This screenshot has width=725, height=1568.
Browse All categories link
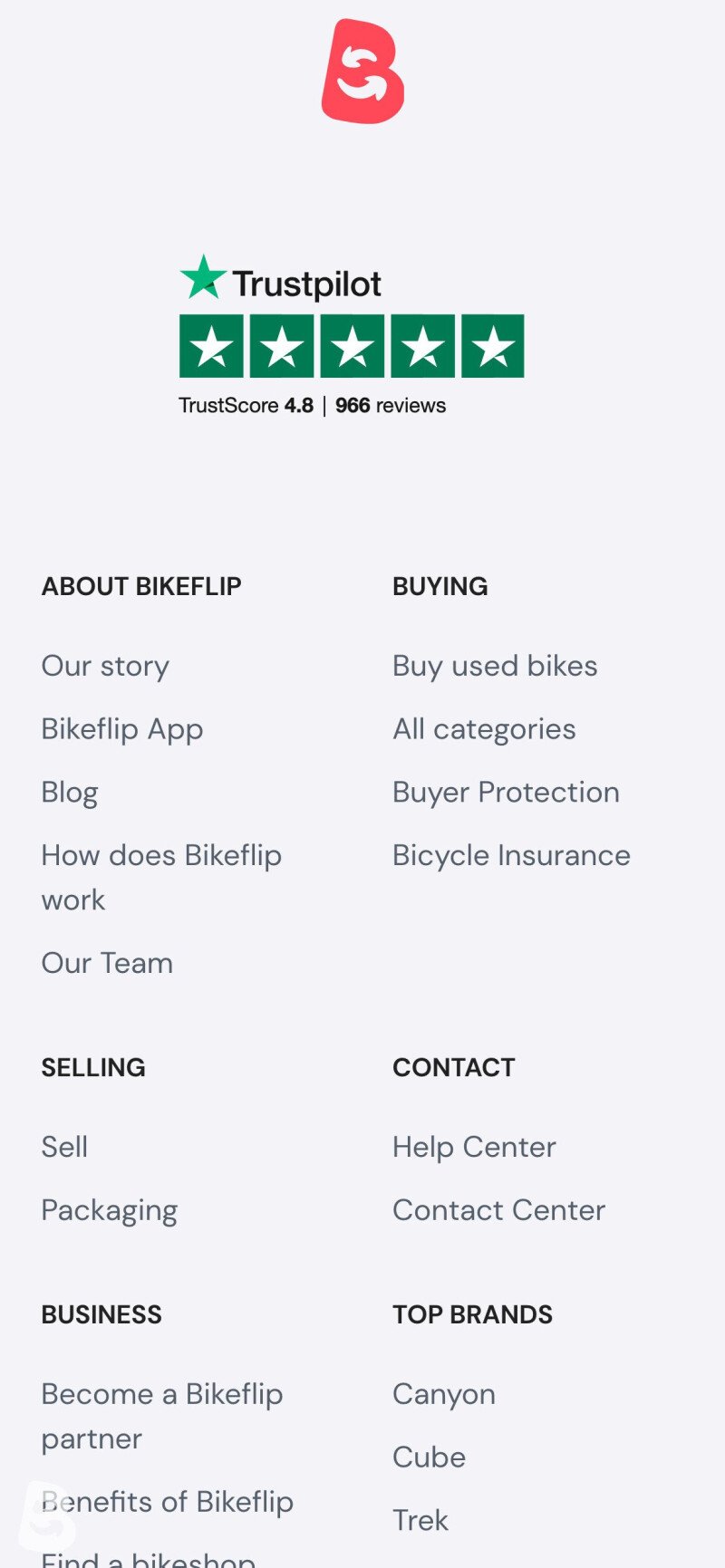(x=484, y=729)
